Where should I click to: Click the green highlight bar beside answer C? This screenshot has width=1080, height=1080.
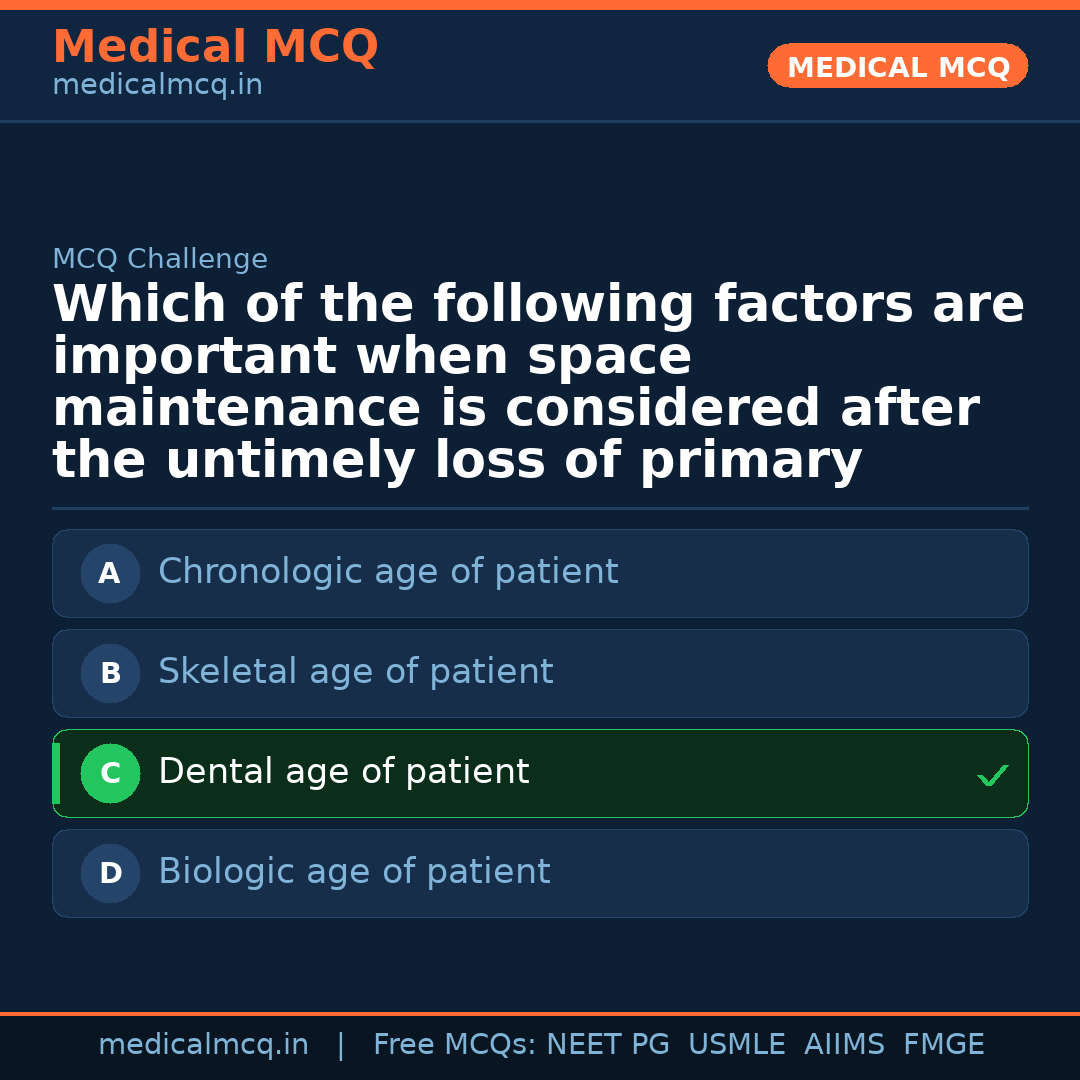(56, 773)
